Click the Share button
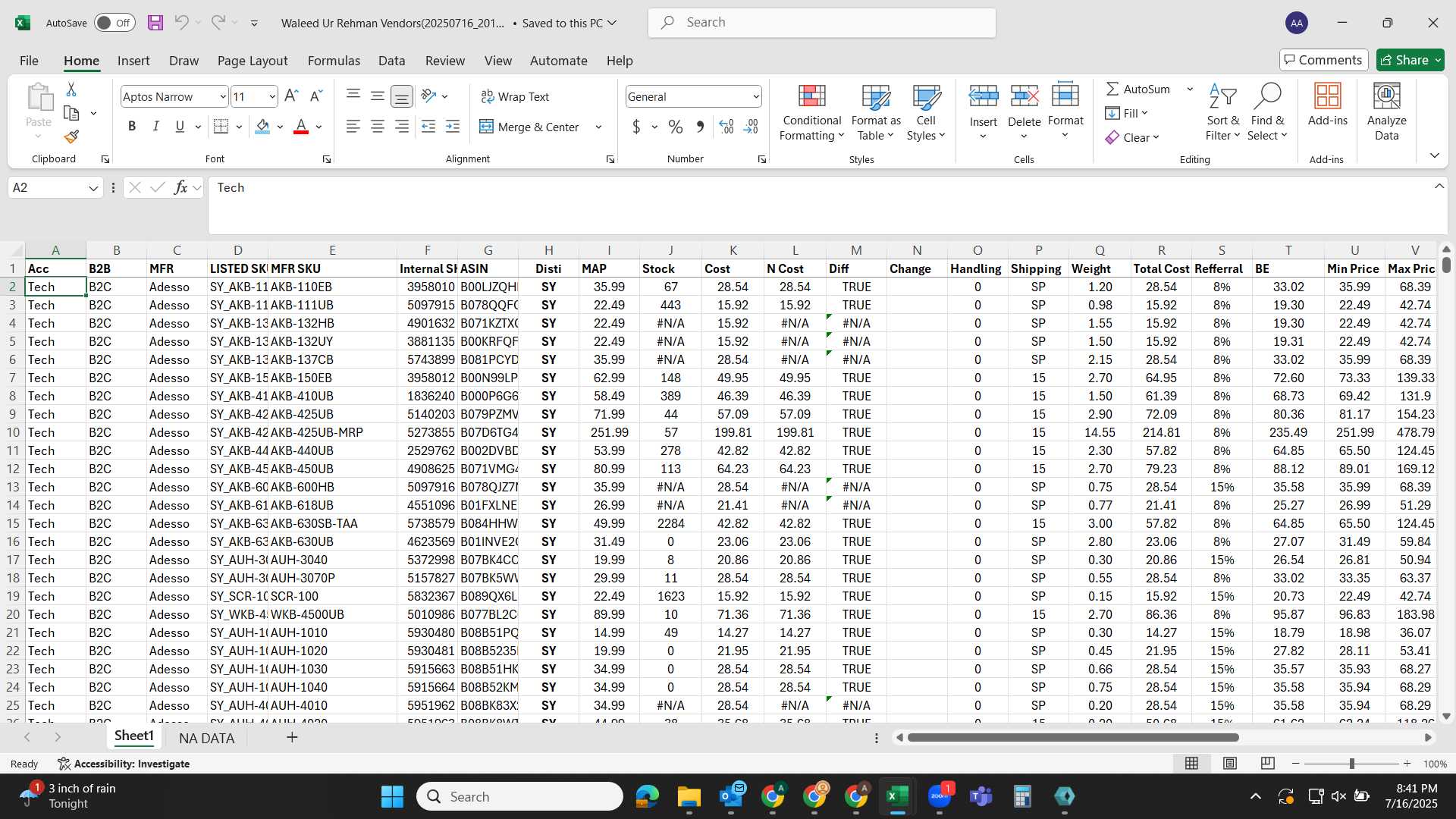Screen dimensions: 1456x819 pos(1410,60)
